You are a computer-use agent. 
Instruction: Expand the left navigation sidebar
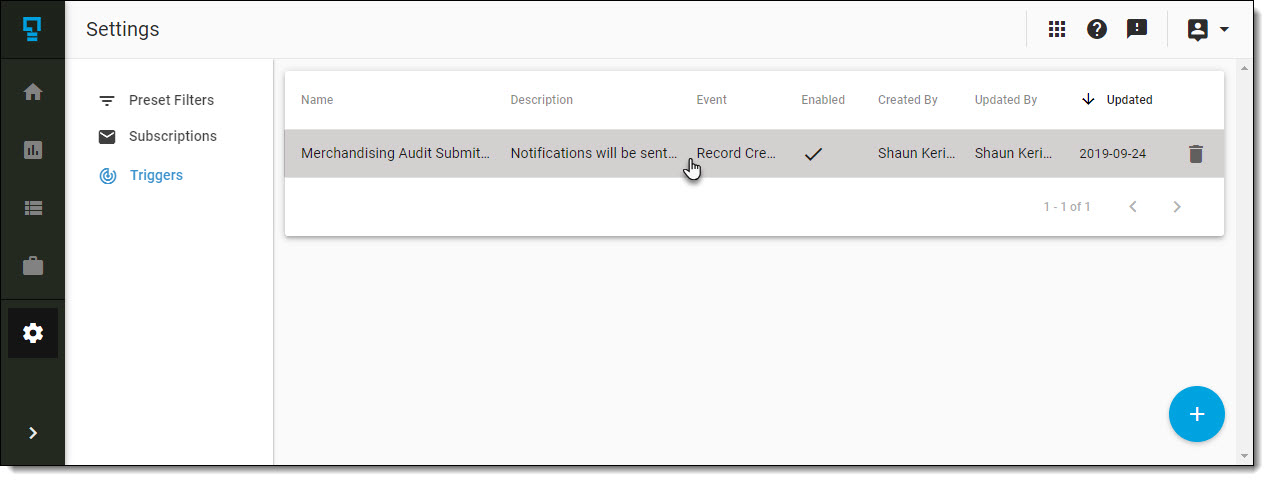point(33,433)
